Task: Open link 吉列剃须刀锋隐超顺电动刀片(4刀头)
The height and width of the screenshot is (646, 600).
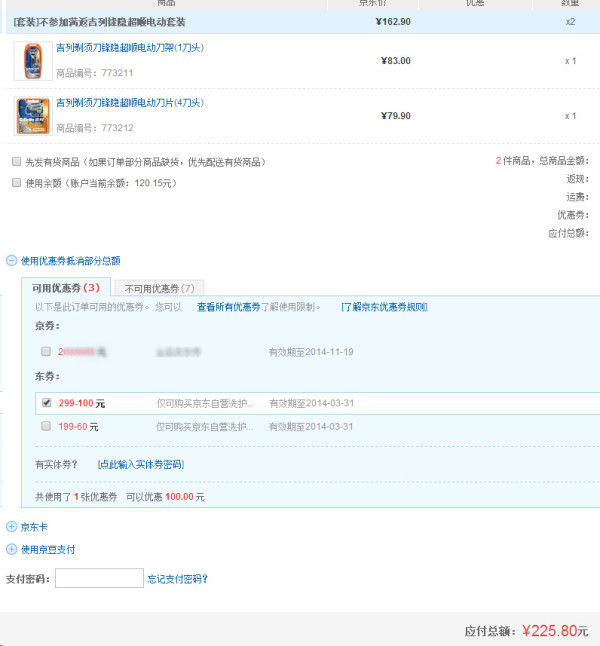Action: 130,103
